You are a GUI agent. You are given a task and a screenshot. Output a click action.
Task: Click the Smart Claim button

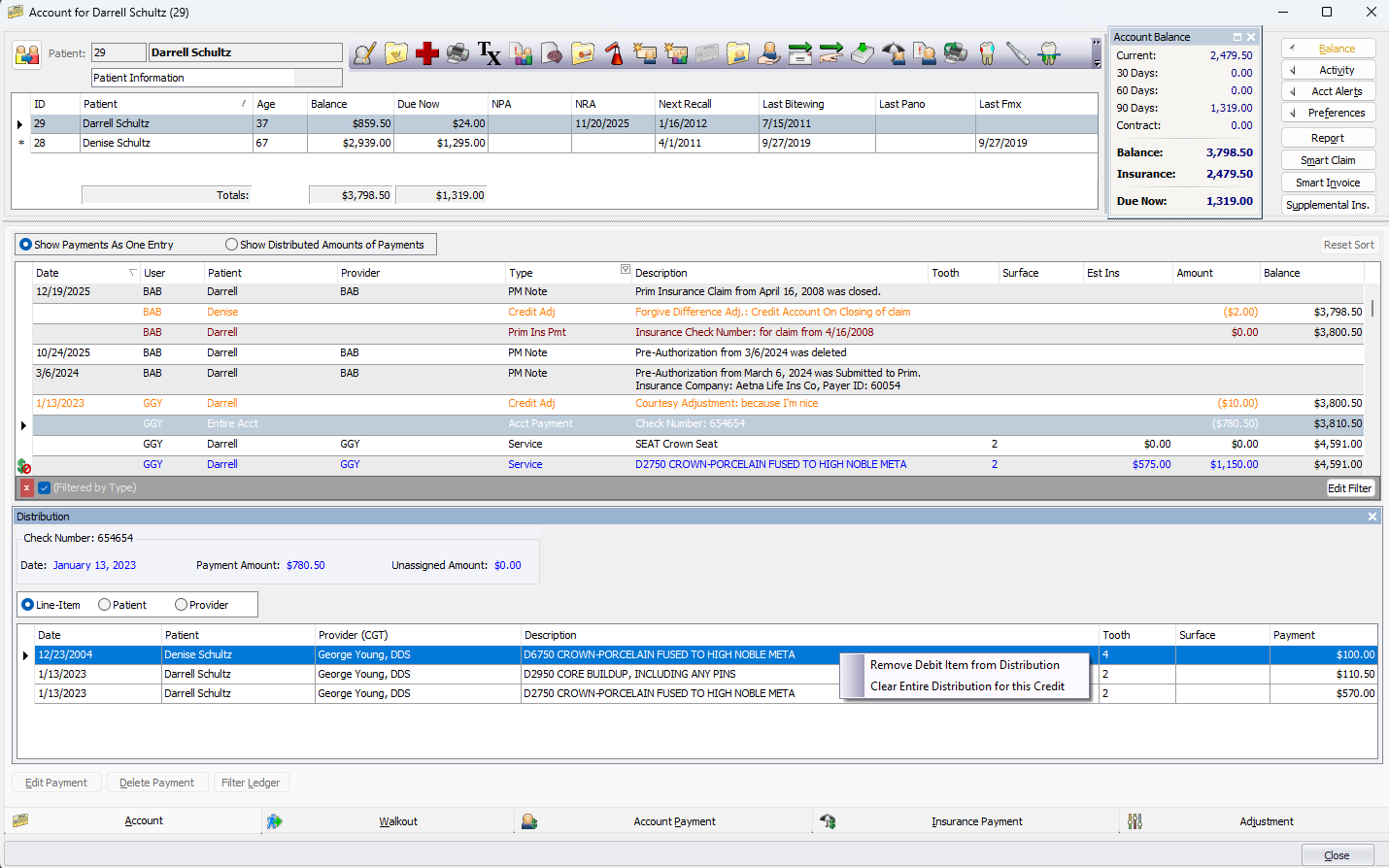(x=1328, y=160)
